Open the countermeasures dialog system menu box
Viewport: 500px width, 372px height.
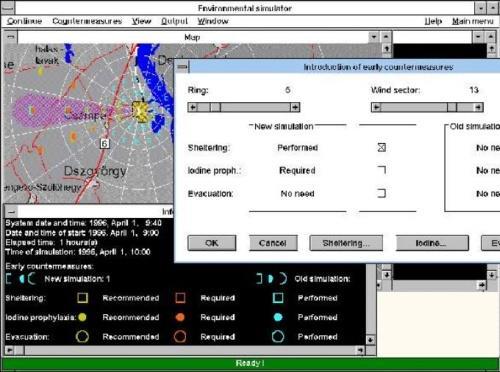coord(182,67)
